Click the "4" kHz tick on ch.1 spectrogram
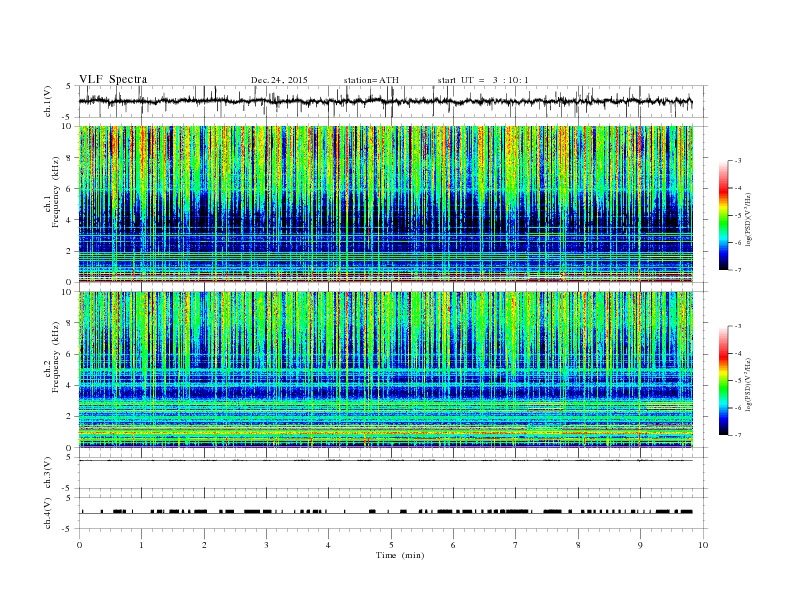The image size is (792, 612). [x=70, y=220]
